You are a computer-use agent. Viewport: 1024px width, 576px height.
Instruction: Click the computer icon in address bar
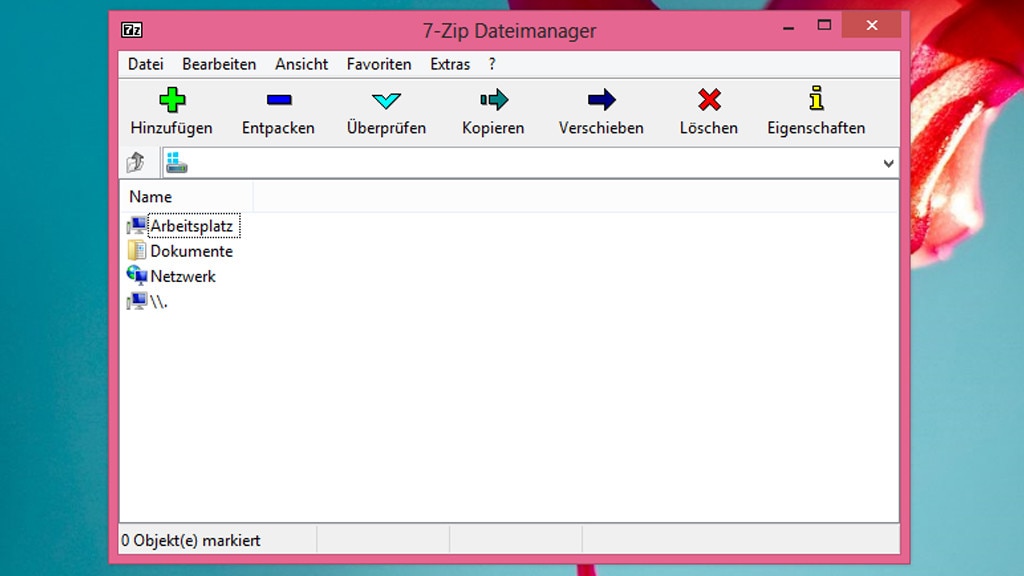pyautogui.click(x=176, y=163)
